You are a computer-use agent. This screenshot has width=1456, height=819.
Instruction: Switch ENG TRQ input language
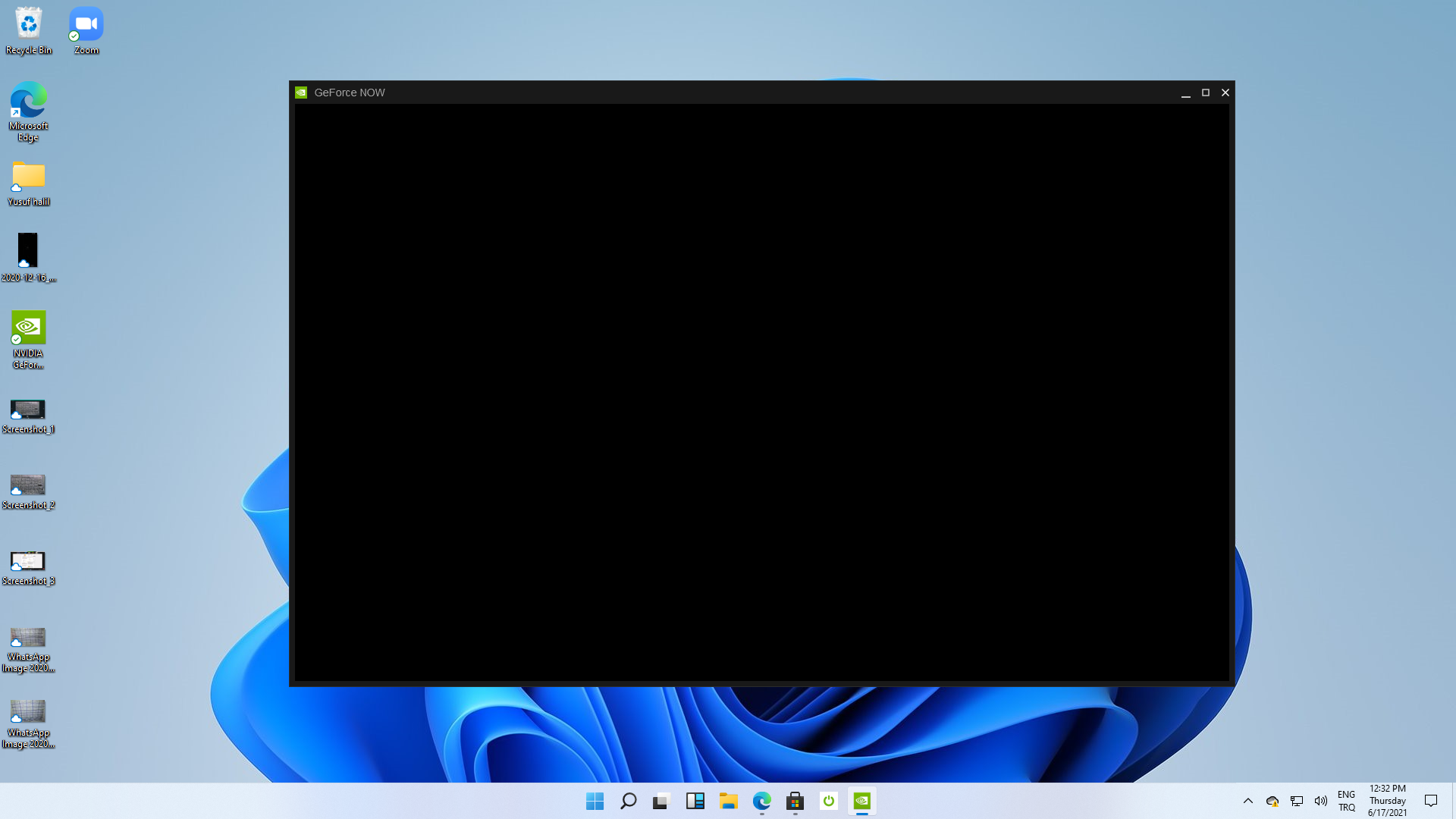1346,801
